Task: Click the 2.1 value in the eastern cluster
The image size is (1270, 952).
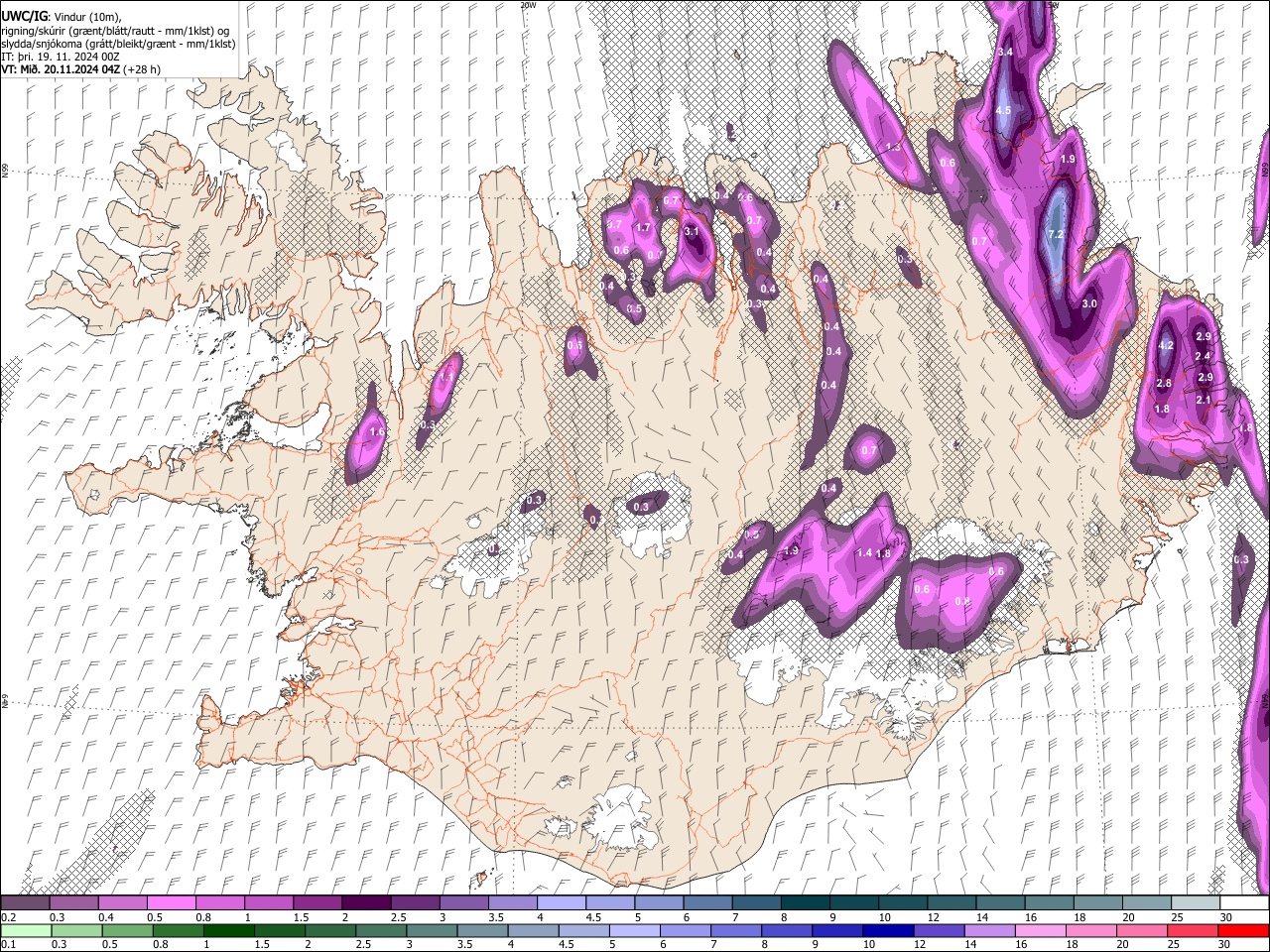Action: click(1204, 400)
